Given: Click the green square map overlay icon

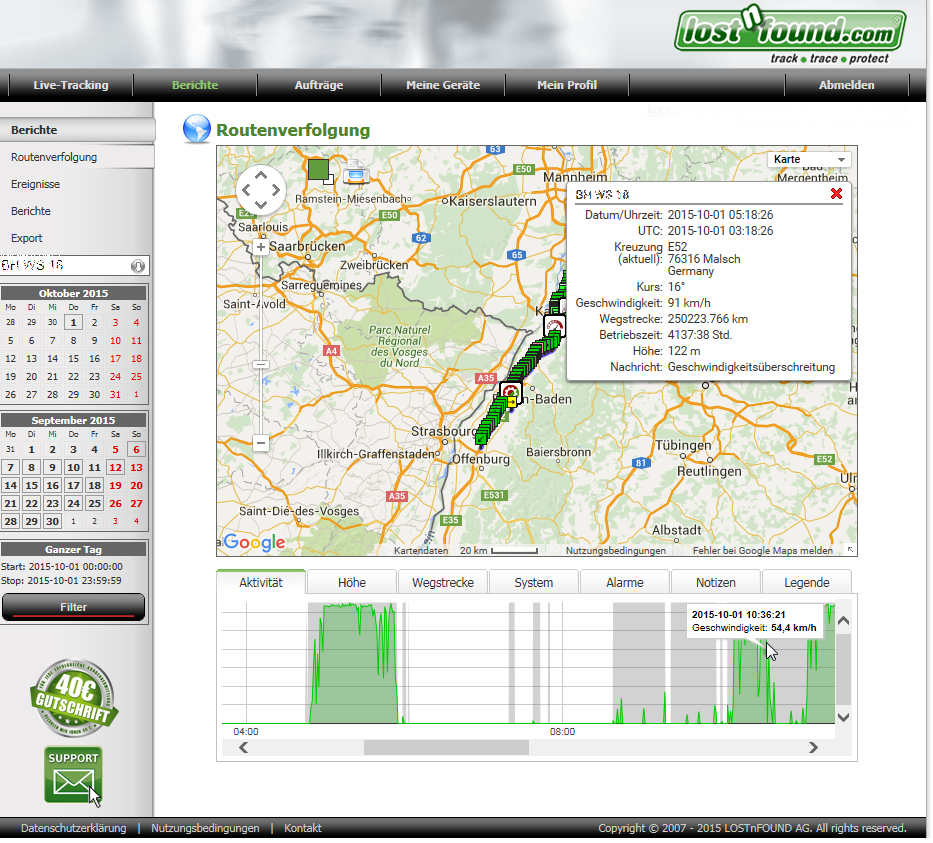Looking at the screenshot, I should [320, 170].
